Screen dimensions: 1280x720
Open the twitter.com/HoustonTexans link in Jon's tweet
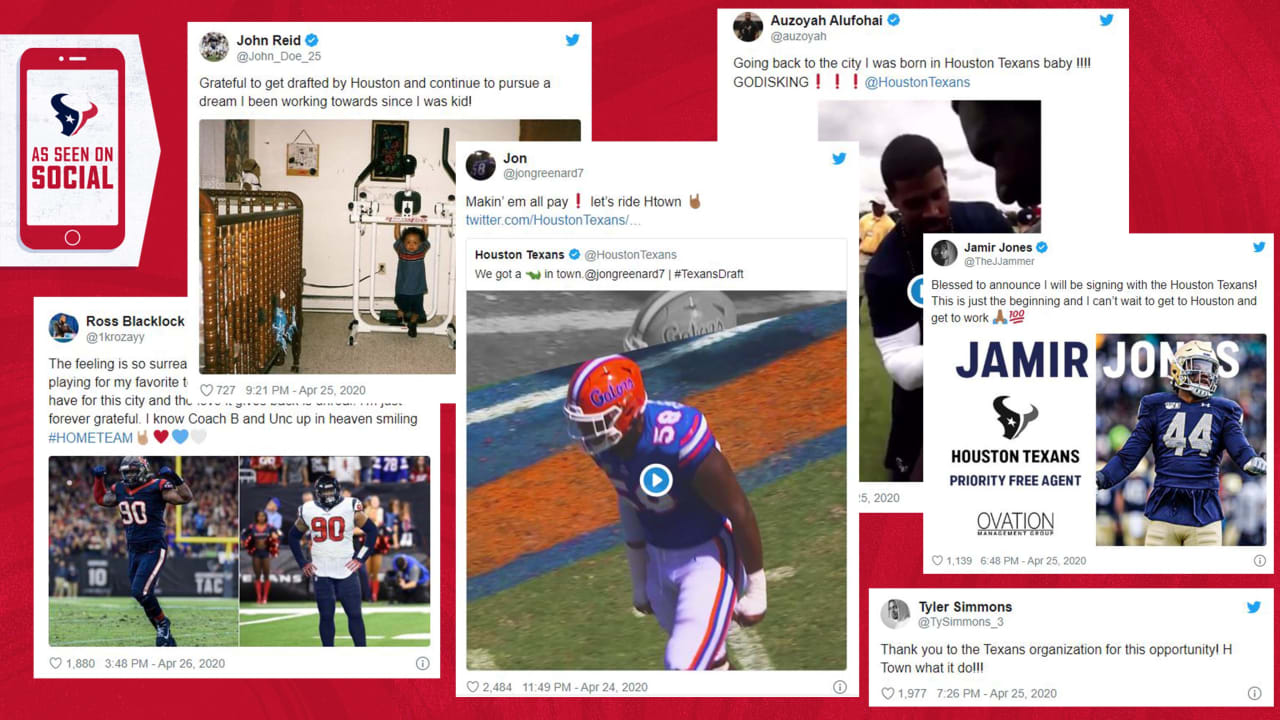(x=553, y=219)
